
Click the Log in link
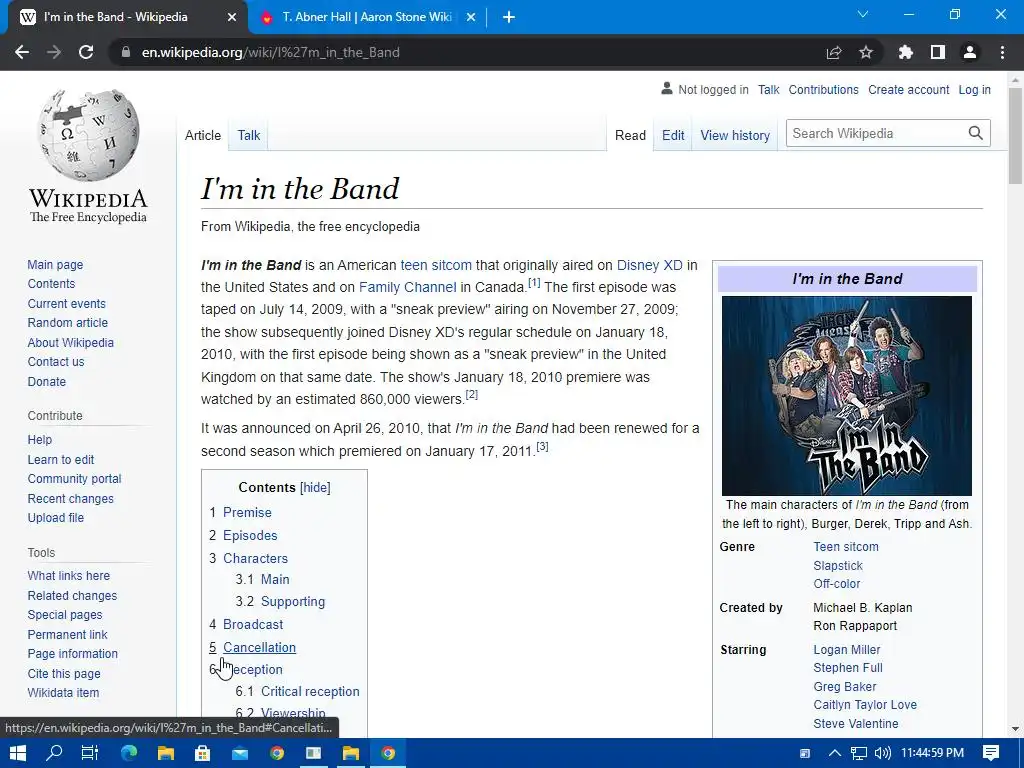pyautogui.click(x=974, y=89)
